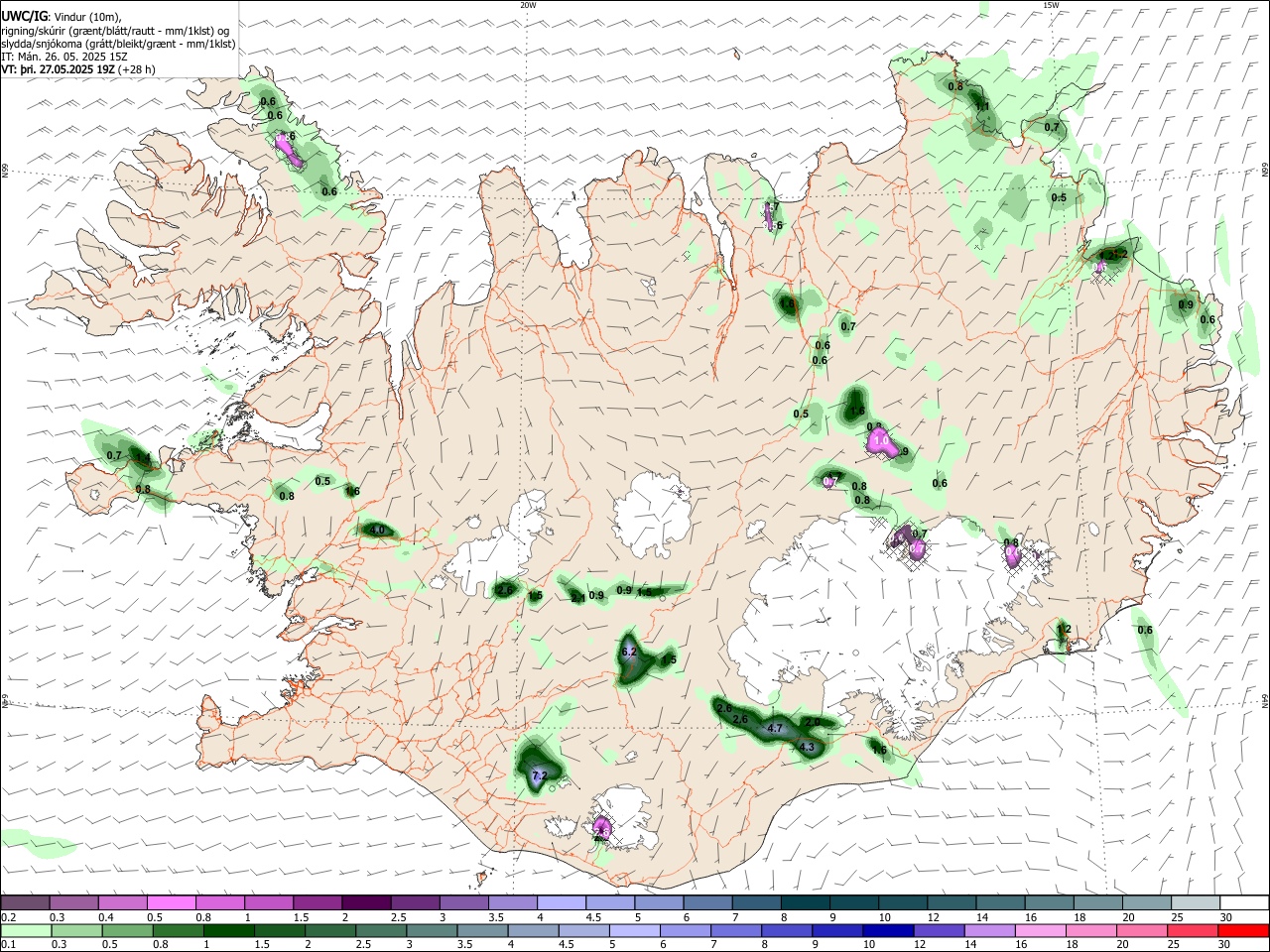Click the '1.0' value on the pink snow patch

click(x=881, y=438)
